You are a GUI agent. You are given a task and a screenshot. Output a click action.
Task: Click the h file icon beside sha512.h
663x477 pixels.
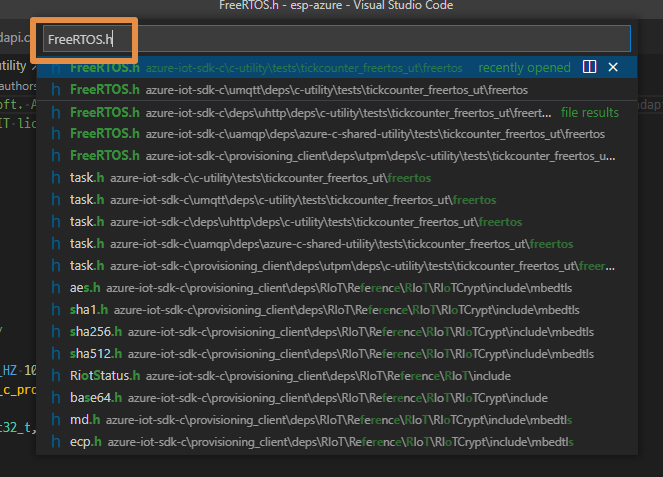click(56, 354)
